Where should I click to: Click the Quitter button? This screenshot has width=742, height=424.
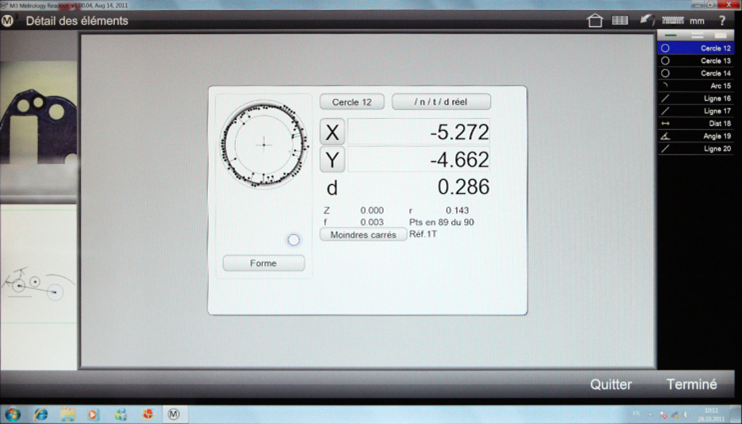pos(610,385)
